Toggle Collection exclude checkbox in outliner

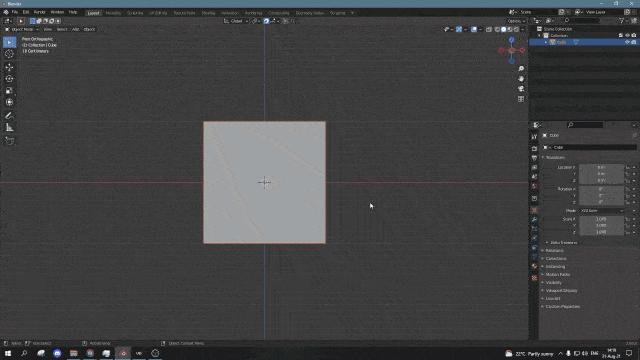pos(621,36)
